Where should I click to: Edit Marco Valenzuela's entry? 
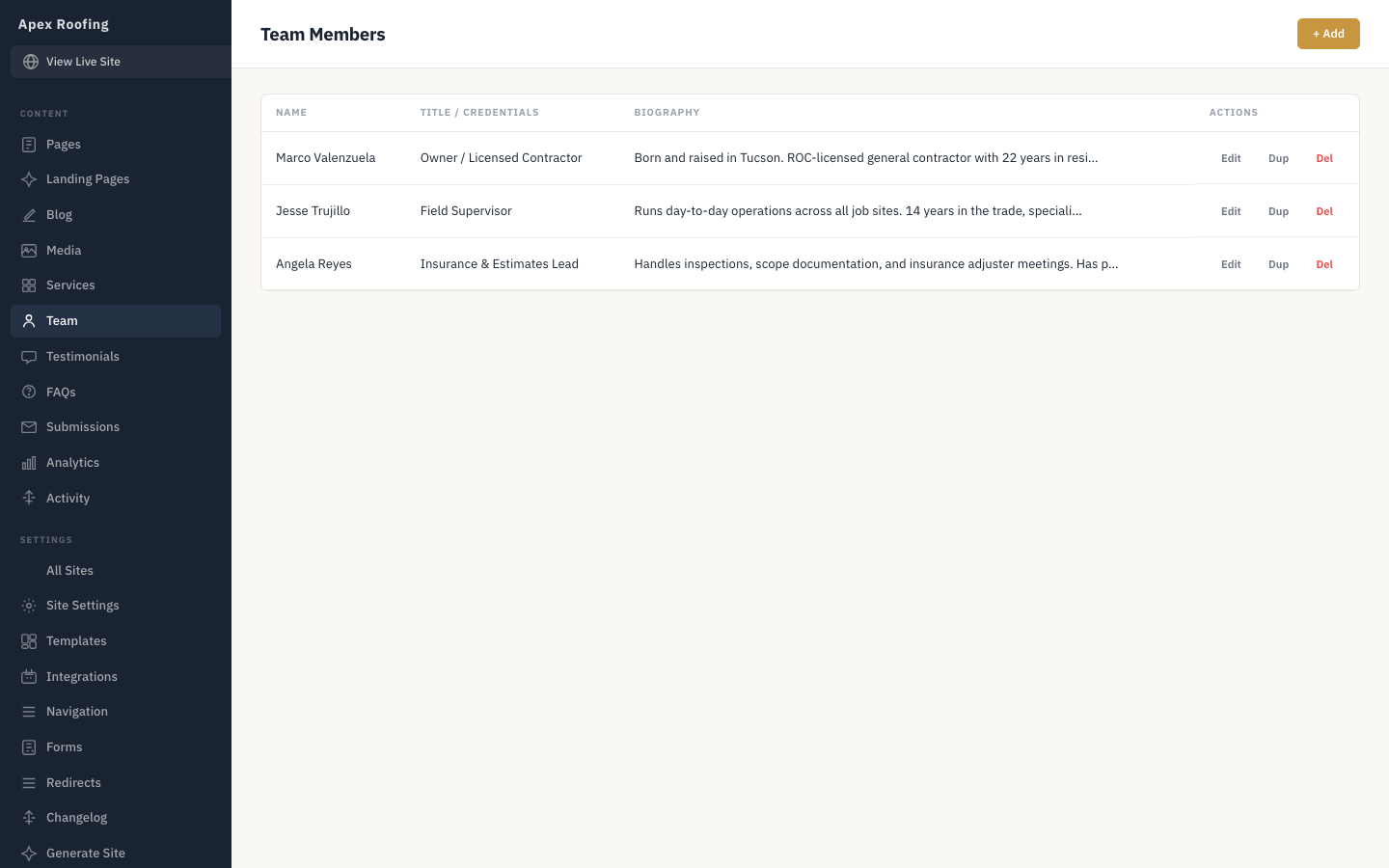coord(1231,158)
